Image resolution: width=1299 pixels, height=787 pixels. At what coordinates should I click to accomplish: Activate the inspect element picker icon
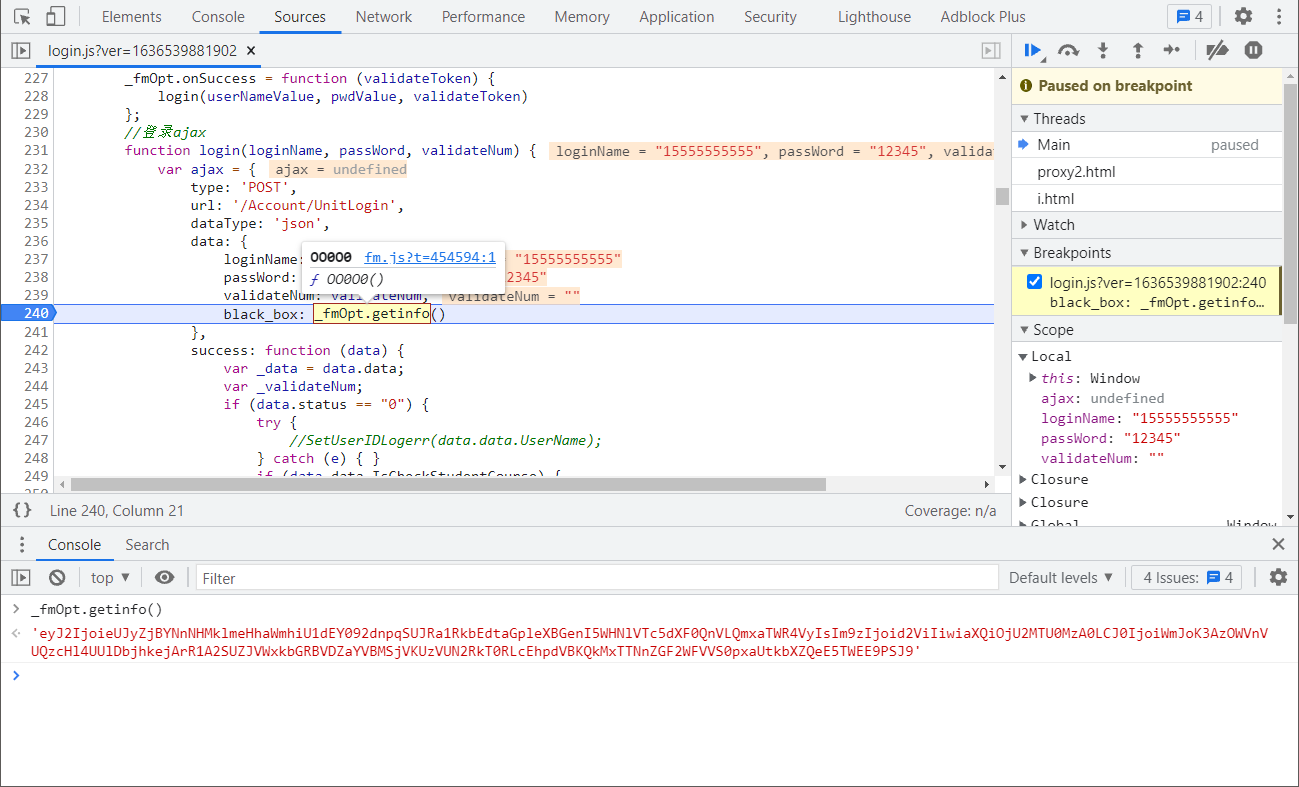22,16
